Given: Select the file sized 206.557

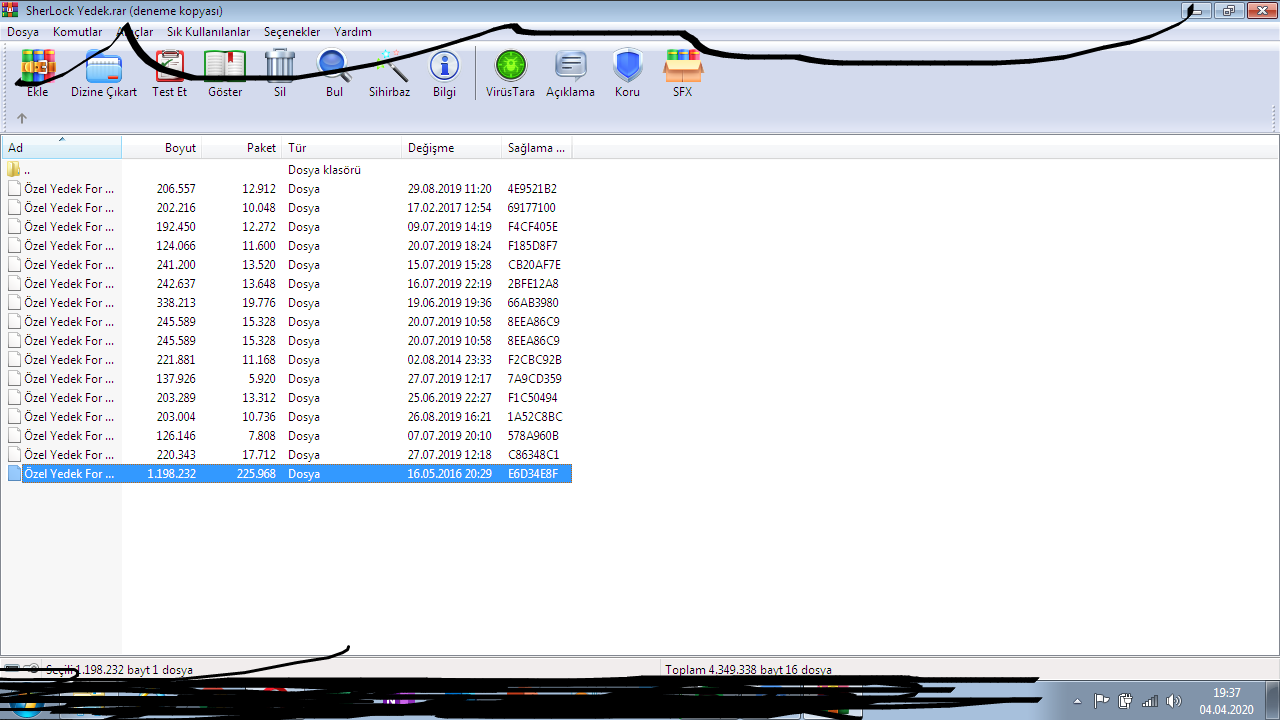Looking at the screenshot, I should 287,189.
